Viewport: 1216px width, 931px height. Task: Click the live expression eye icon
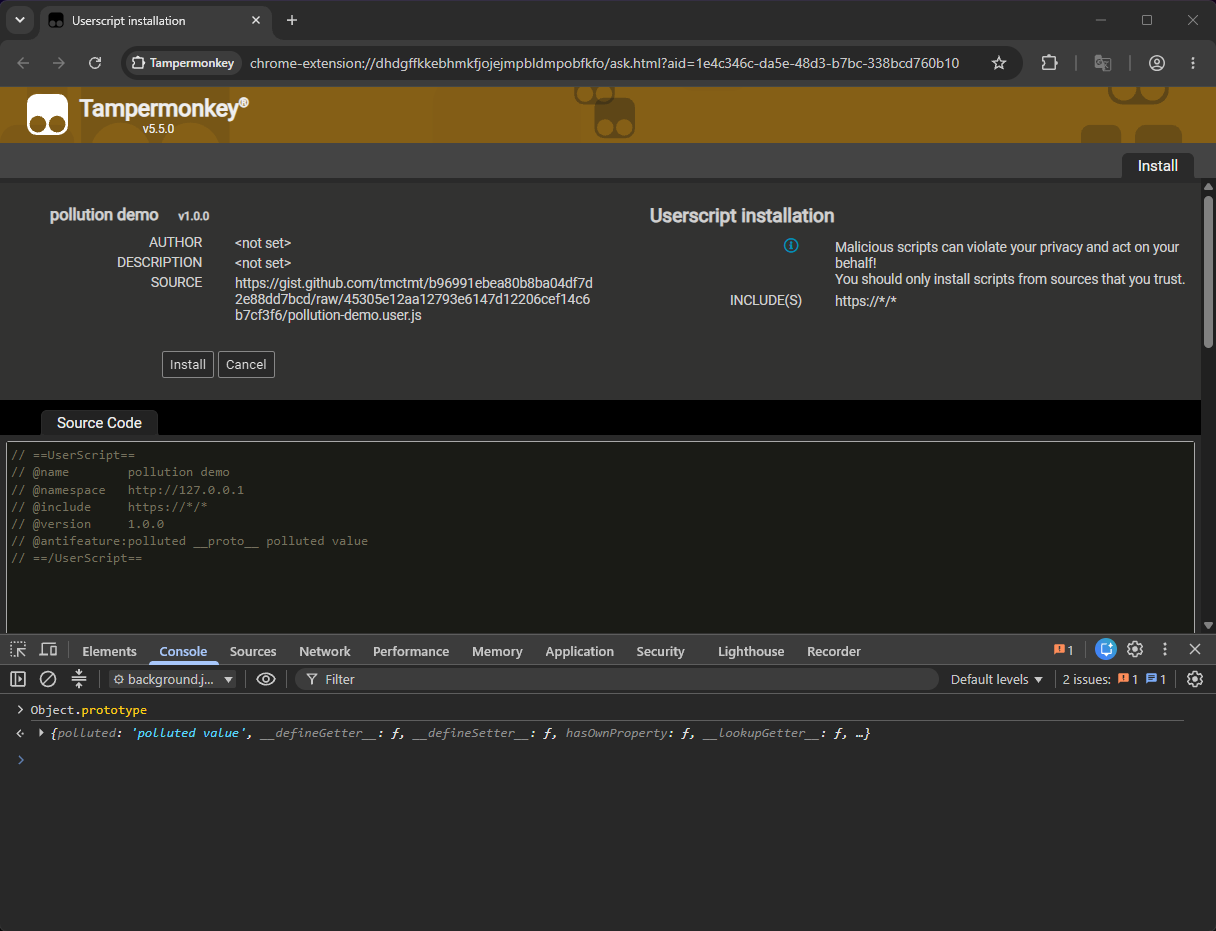pyautogui.click(x=266, y=679)
